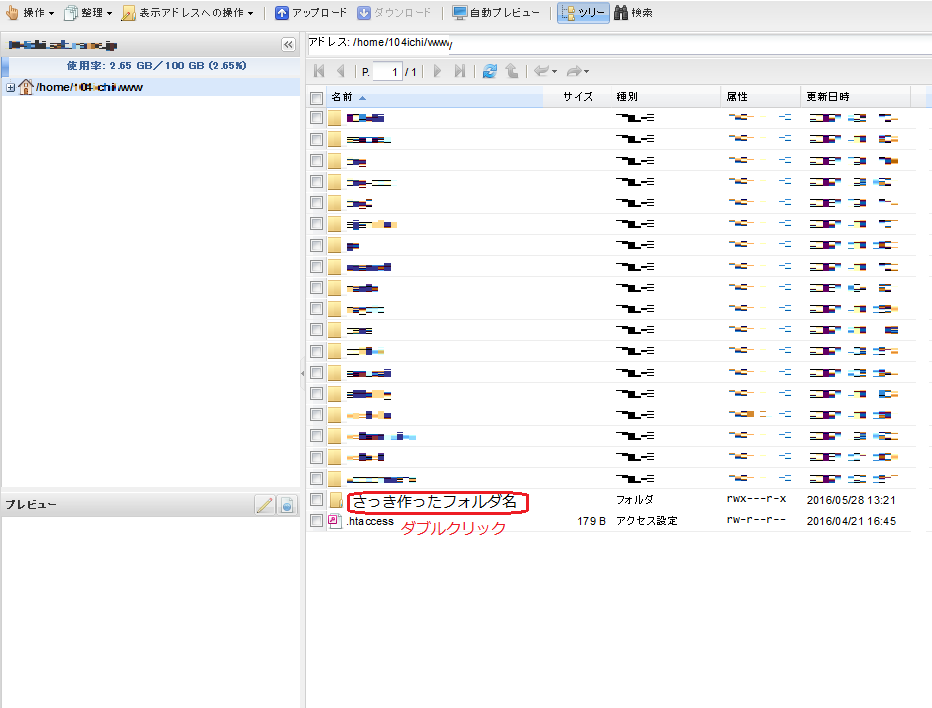
Task: Open the 表示アドレスへの操作 menu
Action: [188, 13]
